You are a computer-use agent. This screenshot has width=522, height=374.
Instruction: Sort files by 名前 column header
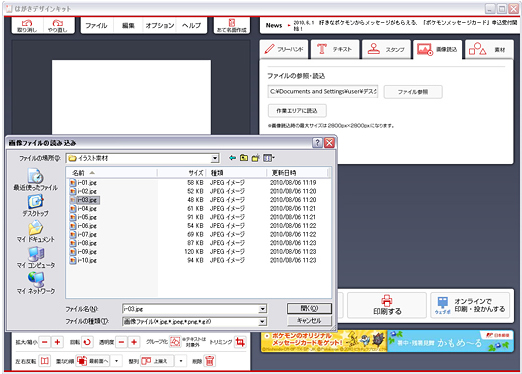click(112, 173)
